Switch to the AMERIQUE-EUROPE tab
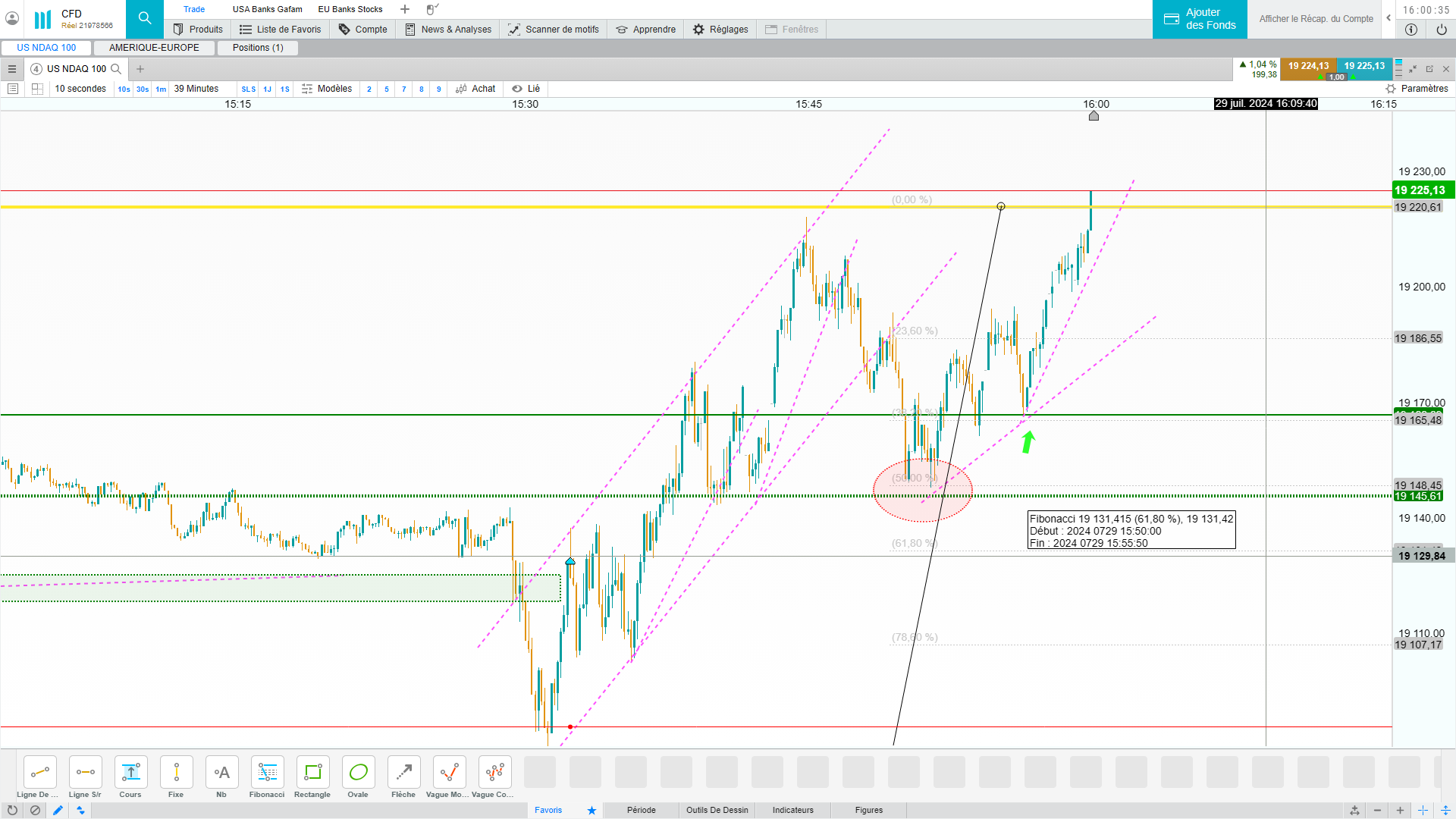1456x819 pixels. (x=154, y=48)
